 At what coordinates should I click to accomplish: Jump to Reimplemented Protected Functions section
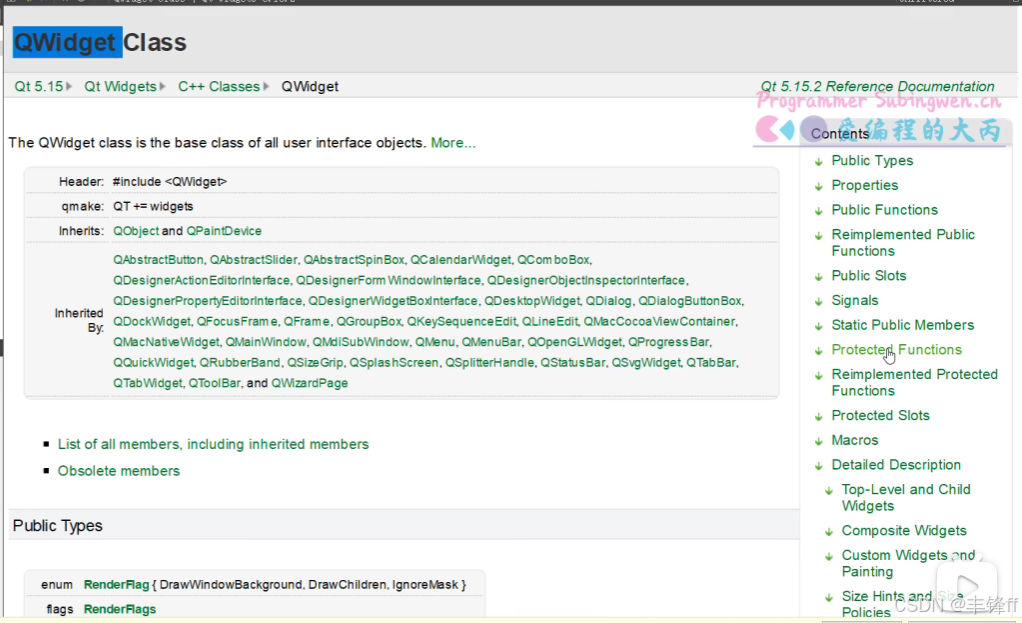[x=914, y=383]
